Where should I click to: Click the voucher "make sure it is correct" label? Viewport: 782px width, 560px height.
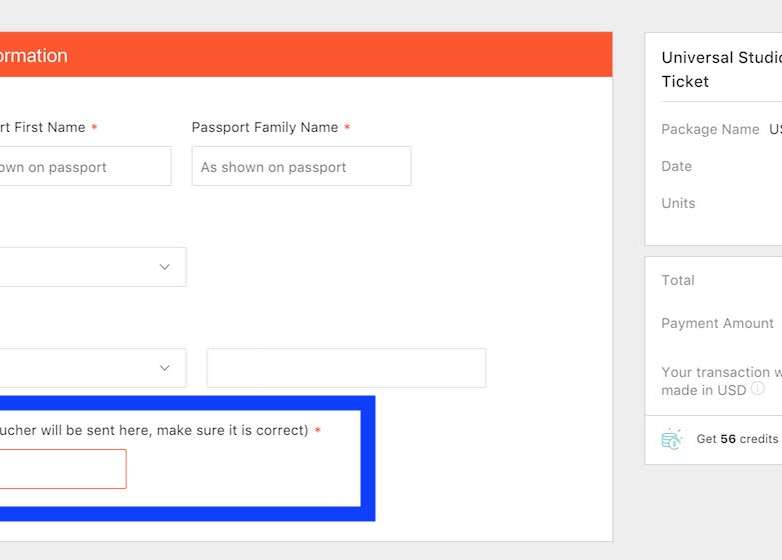[155, 430]
